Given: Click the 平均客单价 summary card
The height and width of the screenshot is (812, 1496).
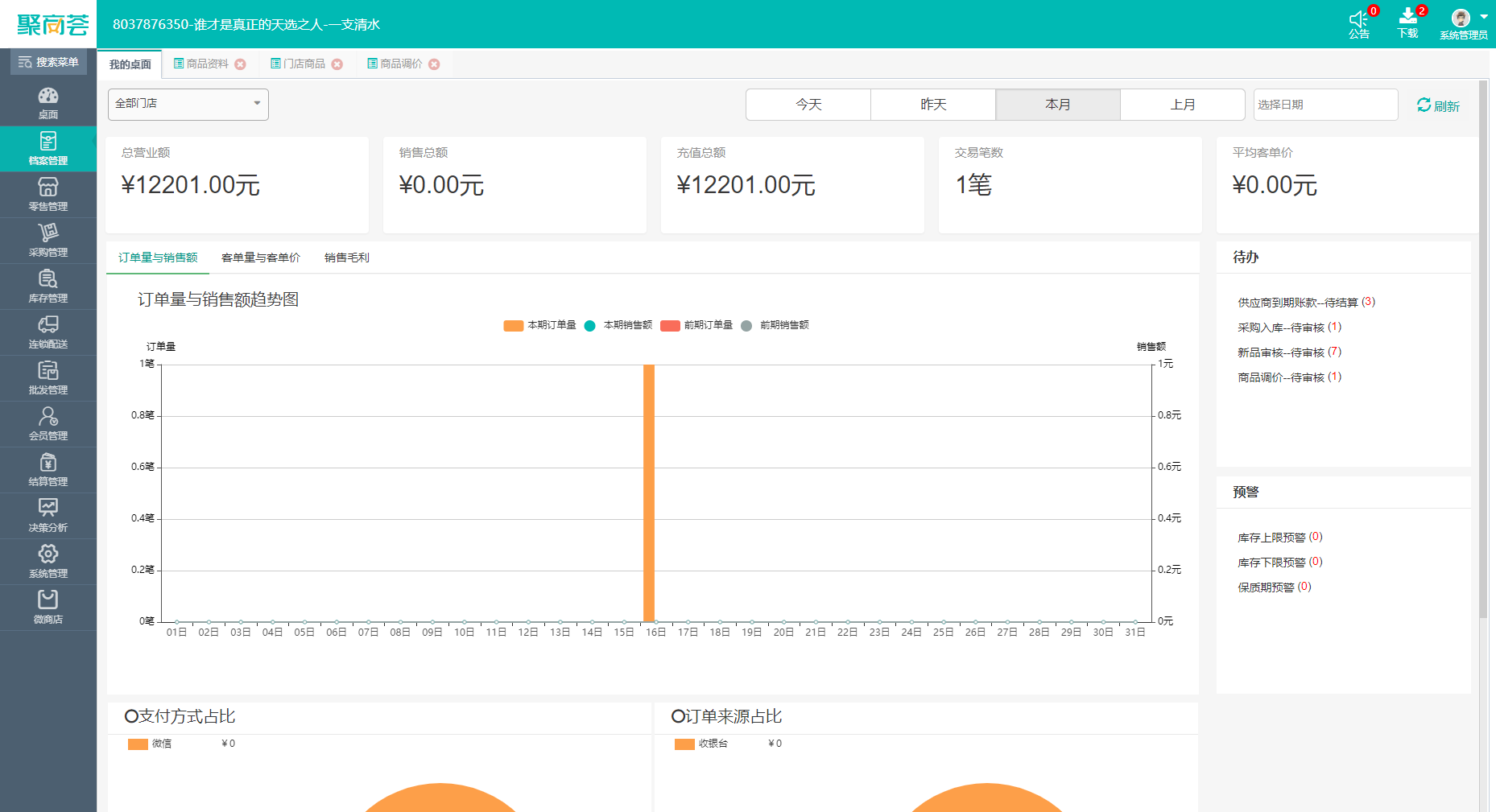Looking at the screenshot, I should (x=1347, y=185).
